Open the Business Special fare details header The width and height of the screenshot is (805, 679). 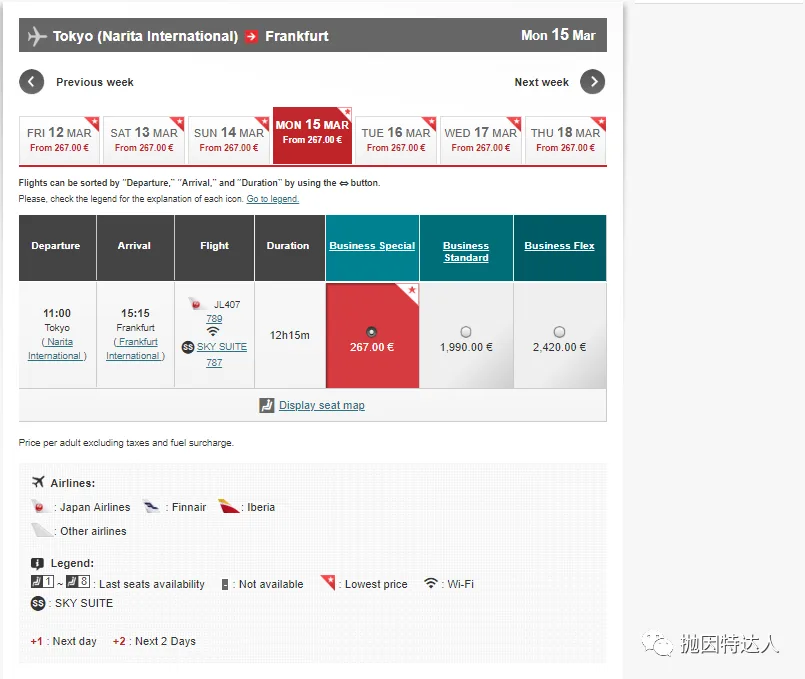[x=372, y=246]
